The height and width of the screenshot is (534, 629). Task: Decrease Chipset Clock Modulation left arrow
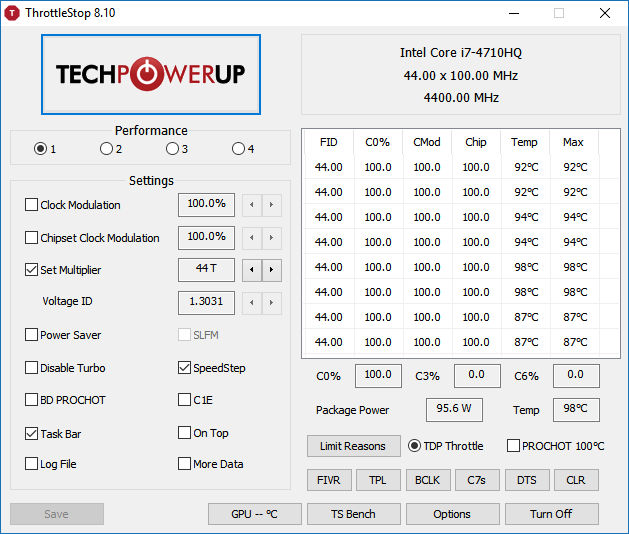click(x=252, y=238)
